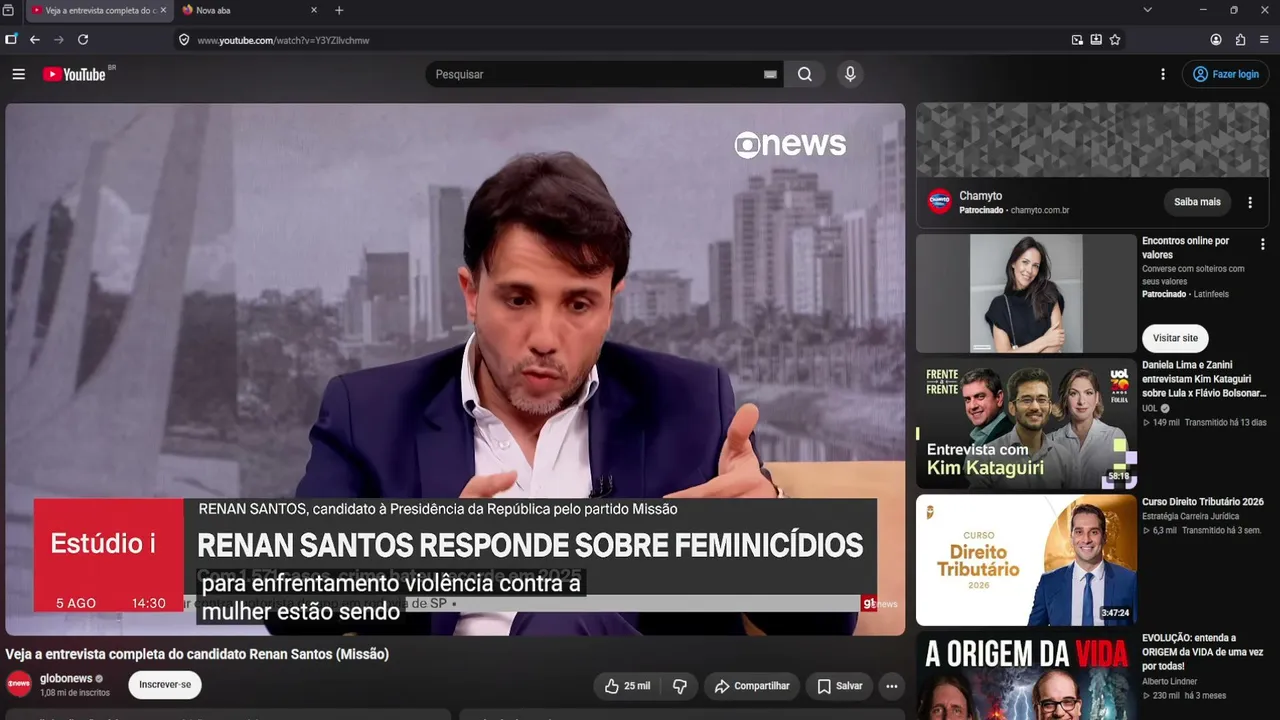Click the Fazer login button

click(x=1226, y=74)
